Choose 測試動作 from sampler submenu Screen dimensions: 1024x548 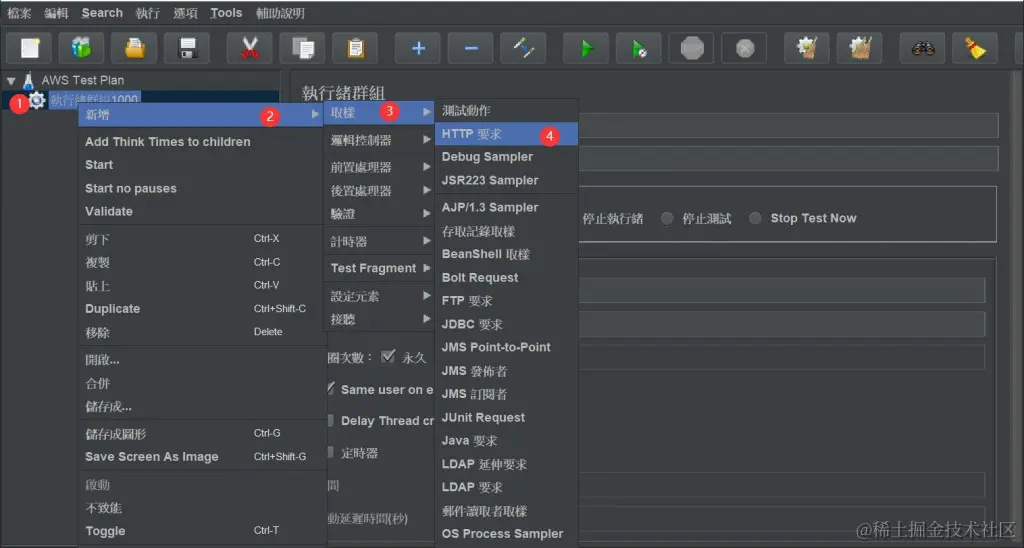[x=506, y=110]
